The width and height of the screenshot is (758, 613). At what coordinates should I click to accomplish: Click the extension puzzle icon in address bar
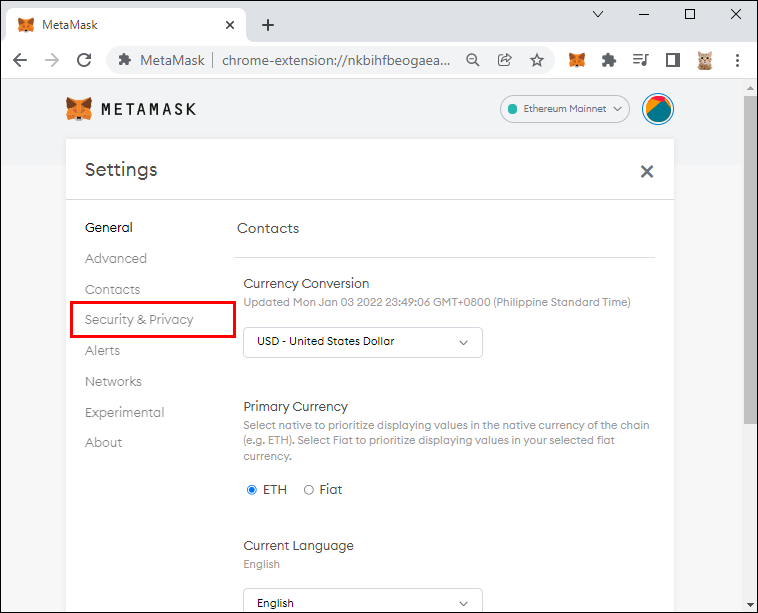pos(124,60)
